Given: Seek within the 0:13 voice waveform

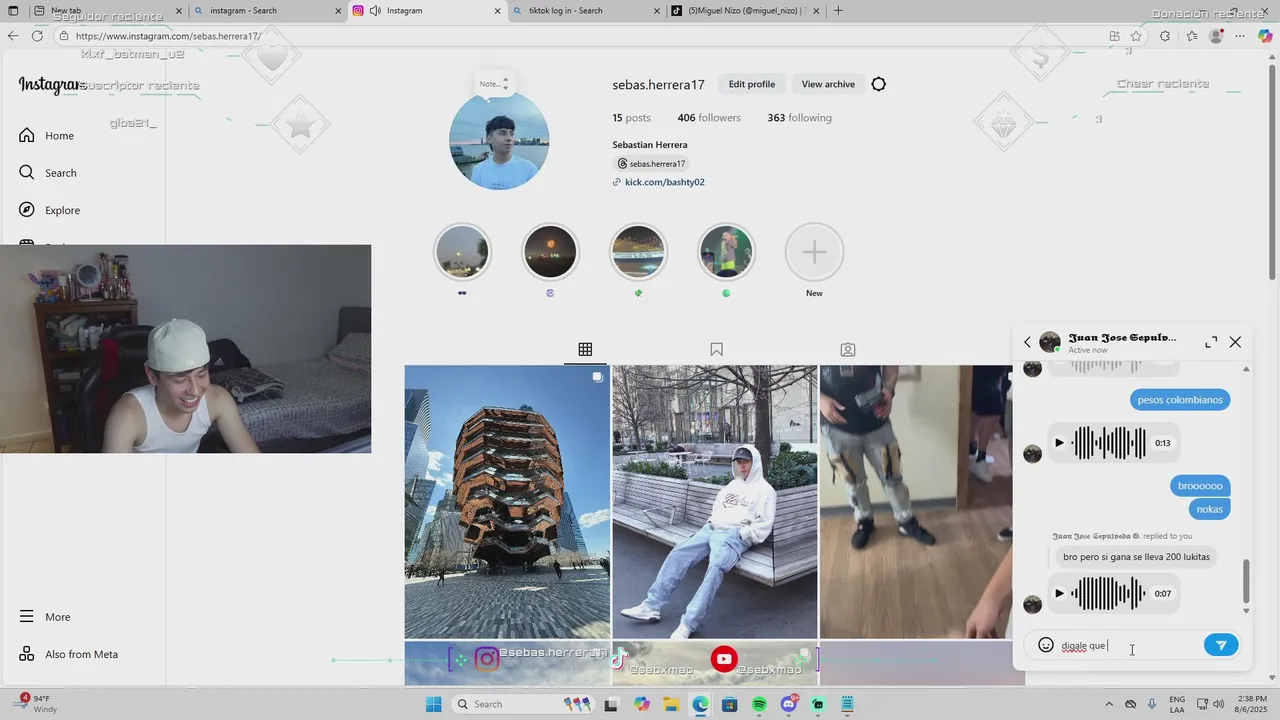Looking at the screenshot, I should pos(1110,443).
